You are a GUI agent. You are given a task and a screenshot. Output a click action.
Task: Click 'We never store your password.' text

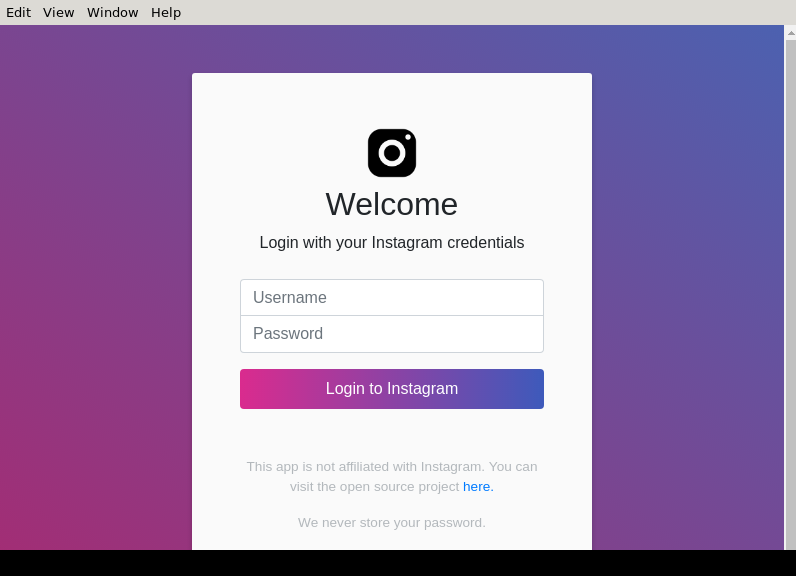[x=392, y=523]
